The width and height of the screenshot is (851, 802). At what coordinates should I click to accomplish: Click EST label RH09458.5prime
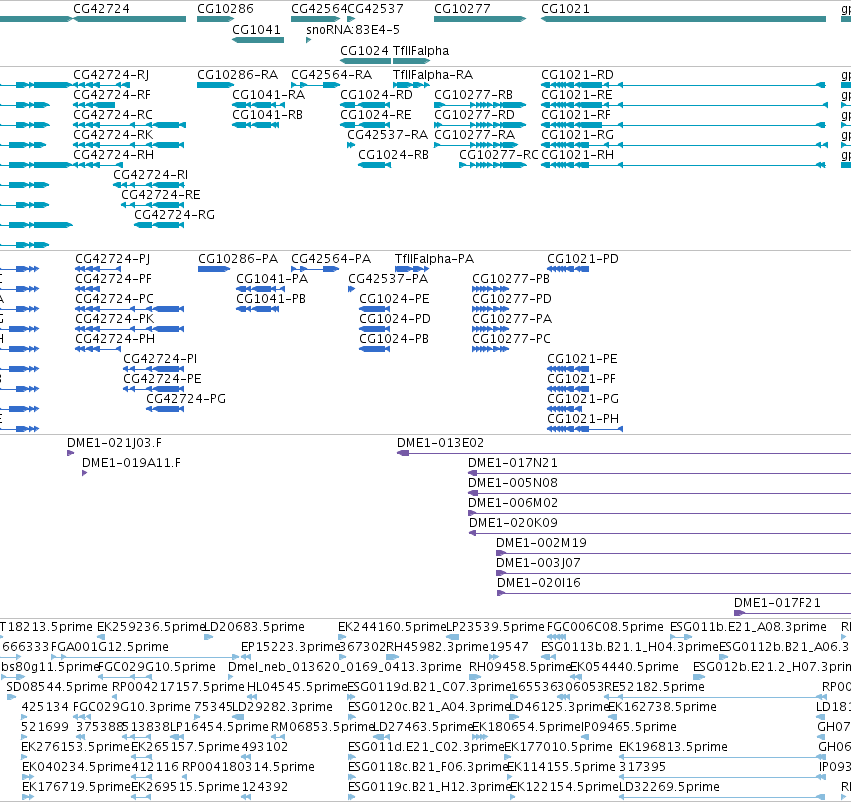519,667
